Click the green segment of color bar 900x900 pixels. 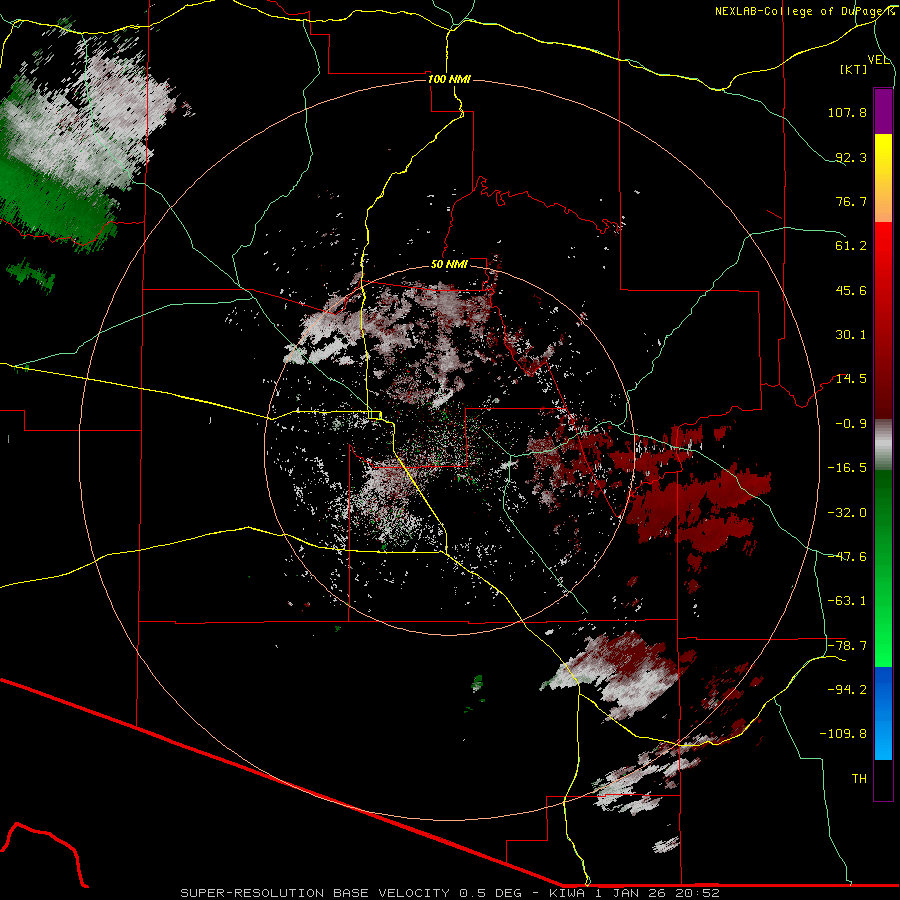click(x=883, y=568)
